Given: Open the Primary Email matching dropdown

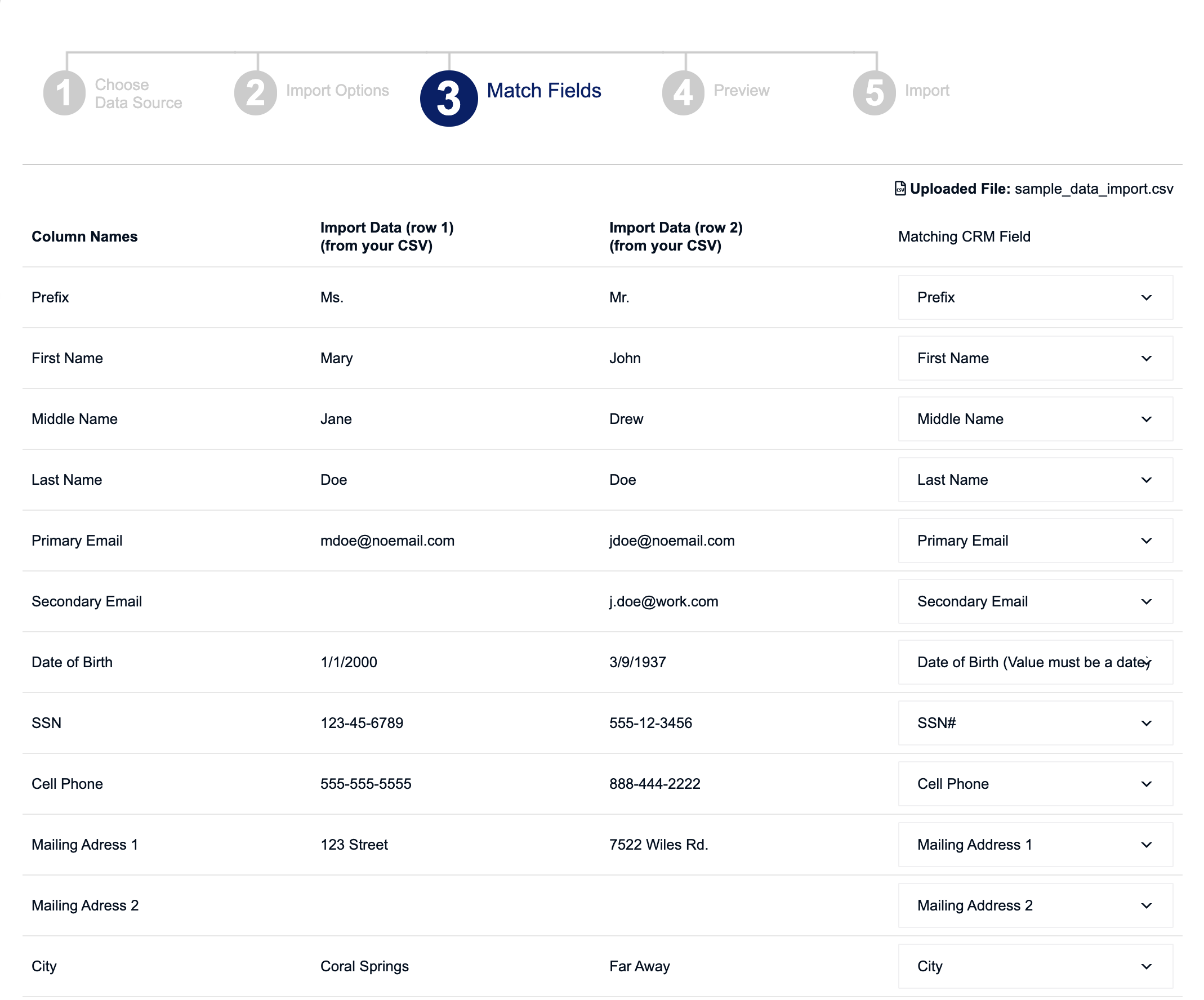Looking at the screenshot, I should click(1036, 541).
